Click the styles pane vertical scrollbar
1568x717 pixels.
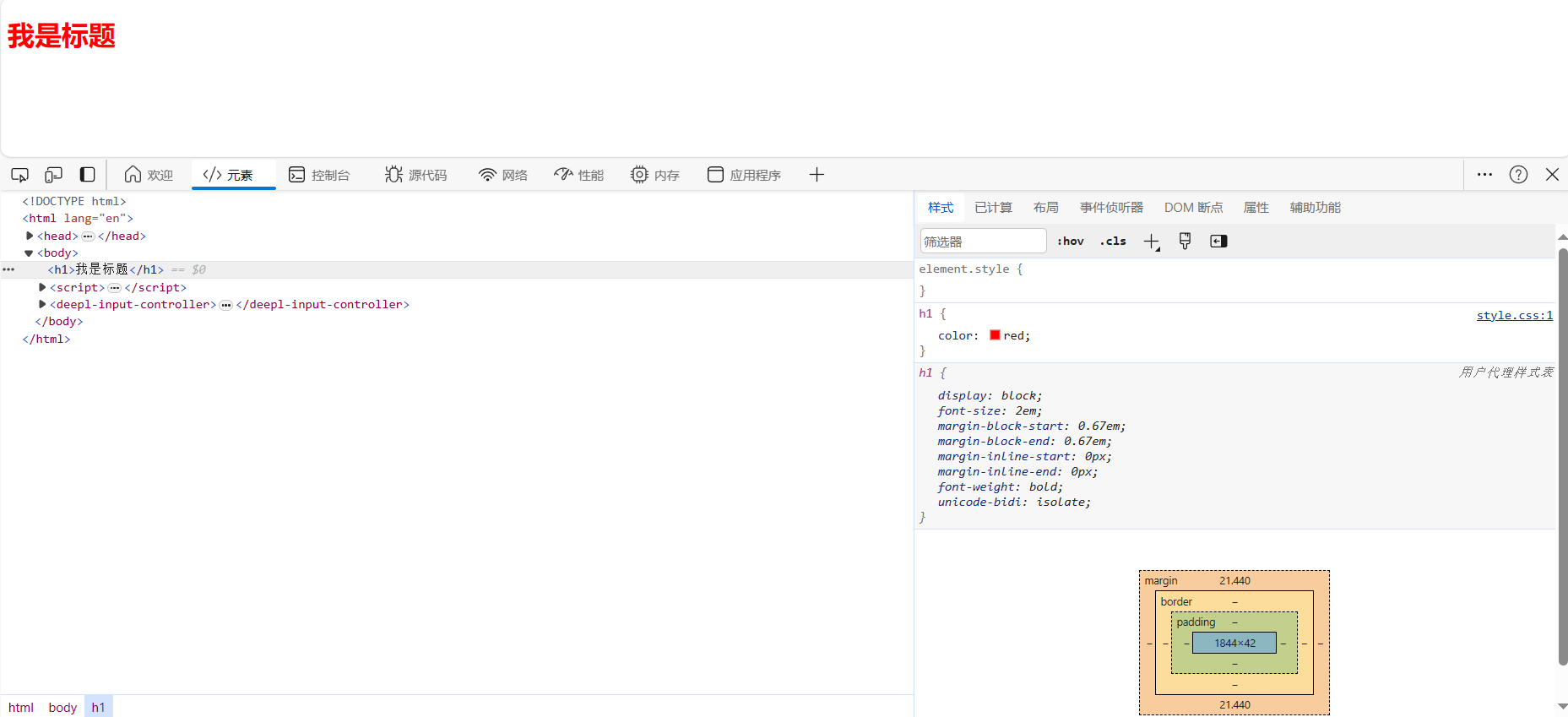(1562, 456)
